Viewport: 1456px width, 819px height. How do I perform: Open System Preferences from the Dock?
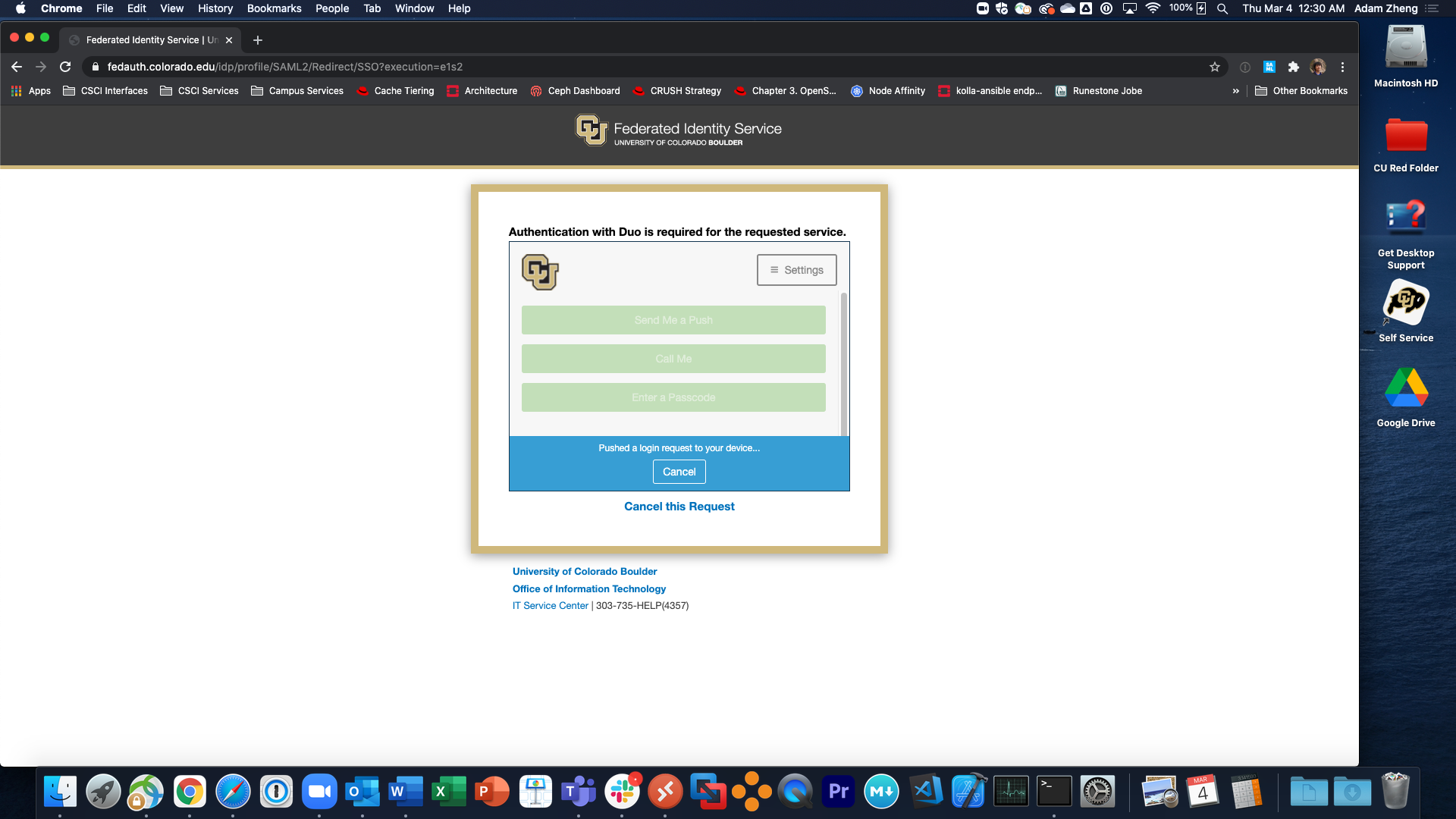(x=1097, y=792)
